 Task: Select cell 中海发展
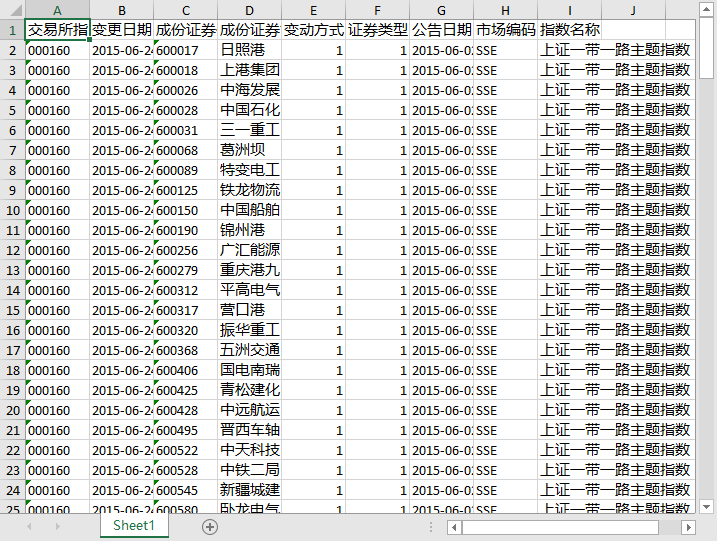(250, 91)
